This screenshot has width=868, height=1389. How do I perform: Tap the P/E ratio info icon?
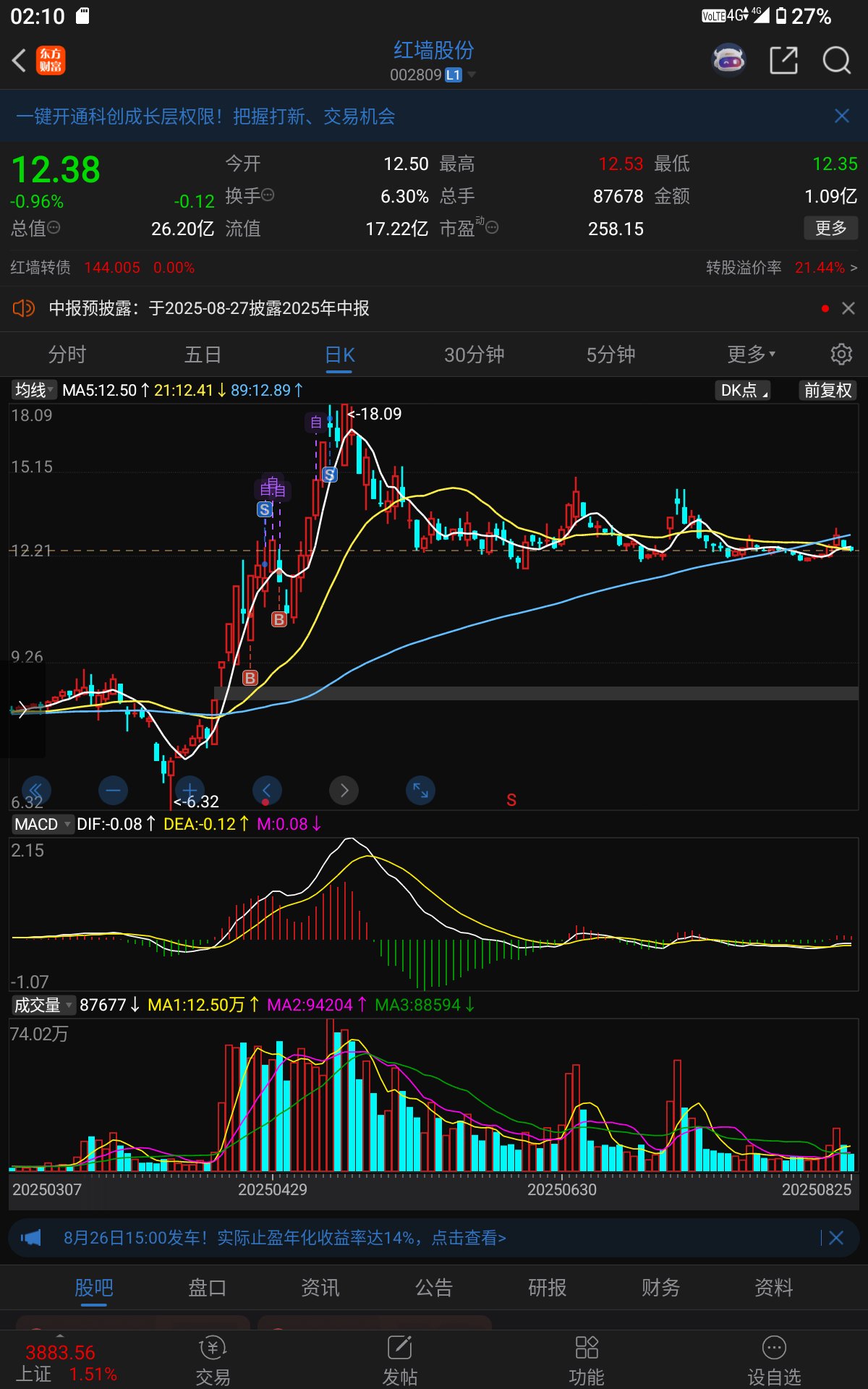click(492, 228)
